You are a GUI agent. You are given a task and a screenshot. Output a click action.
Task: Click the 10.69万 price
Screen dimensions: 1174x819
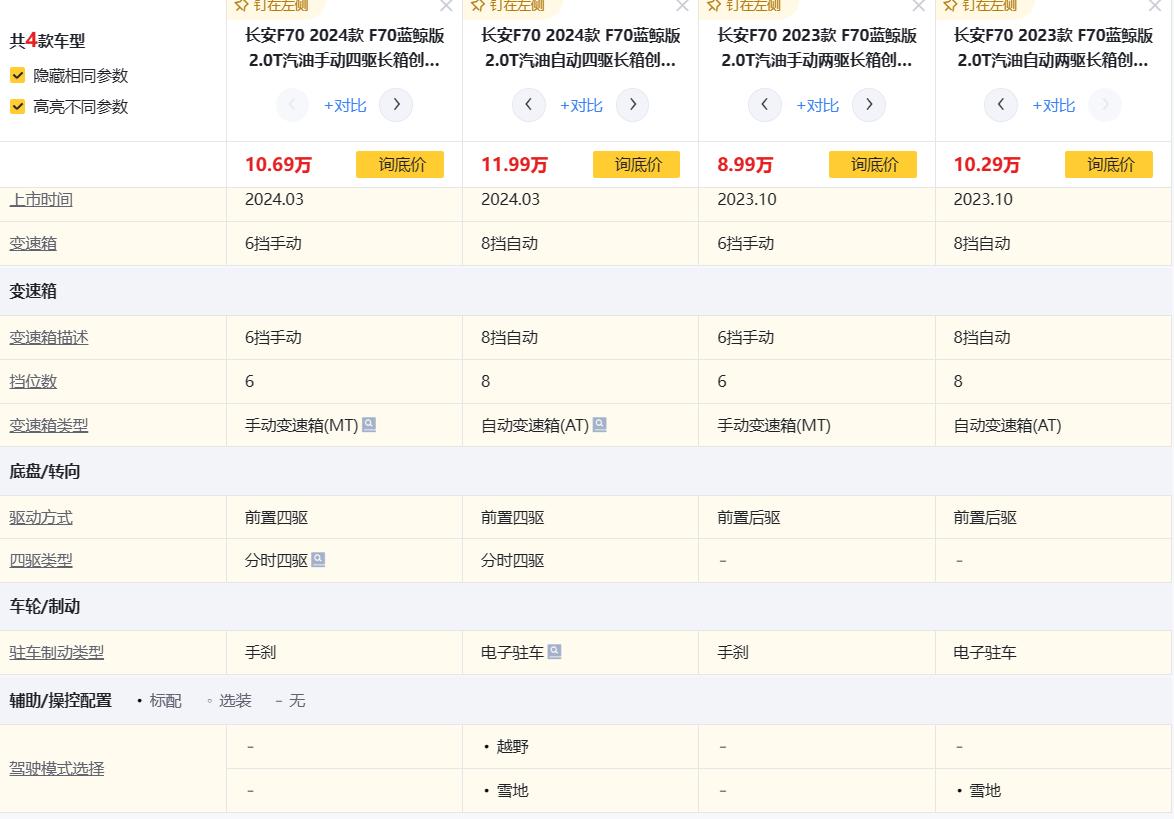(x=279, y=165)
